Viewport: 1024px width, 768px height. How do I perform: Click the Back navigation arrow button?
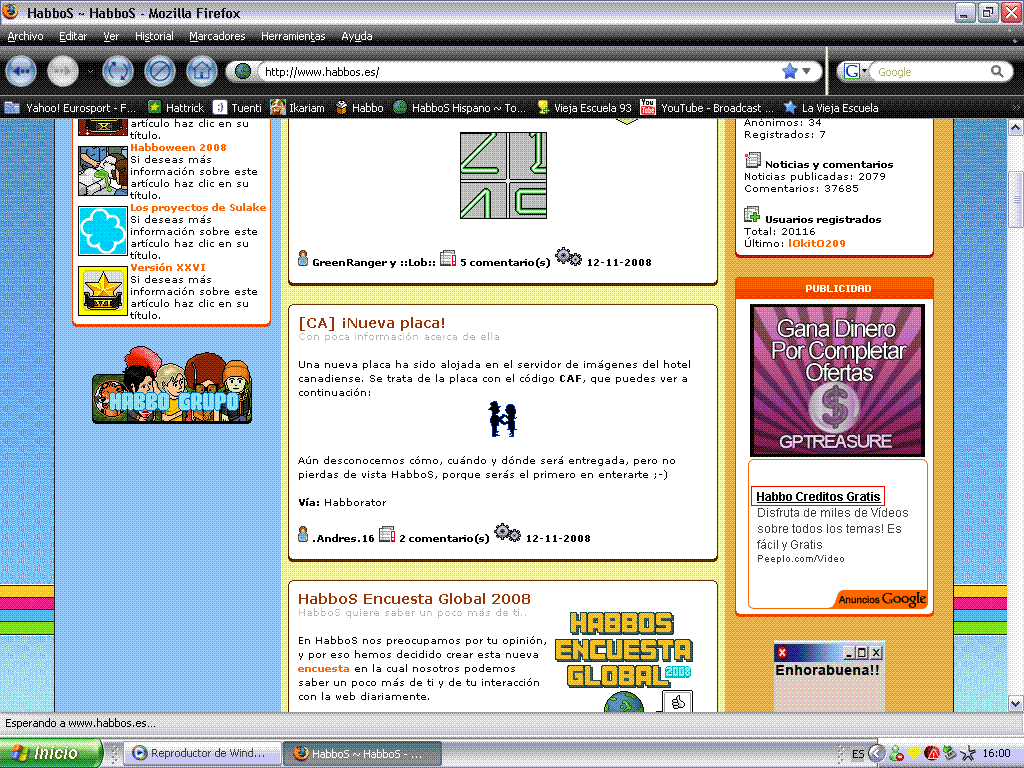[x=22, y=71]
